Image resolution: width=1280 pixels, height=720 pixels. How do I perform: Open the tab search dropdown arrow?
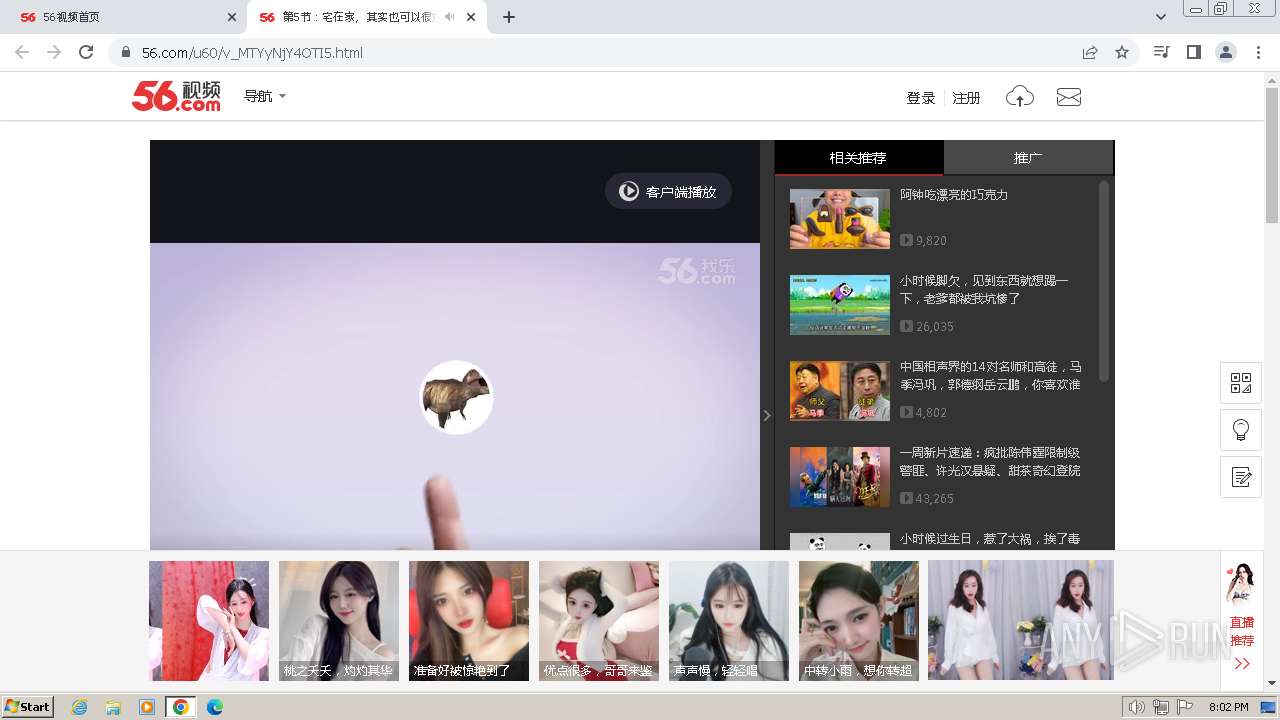[x=1161, y=17]
